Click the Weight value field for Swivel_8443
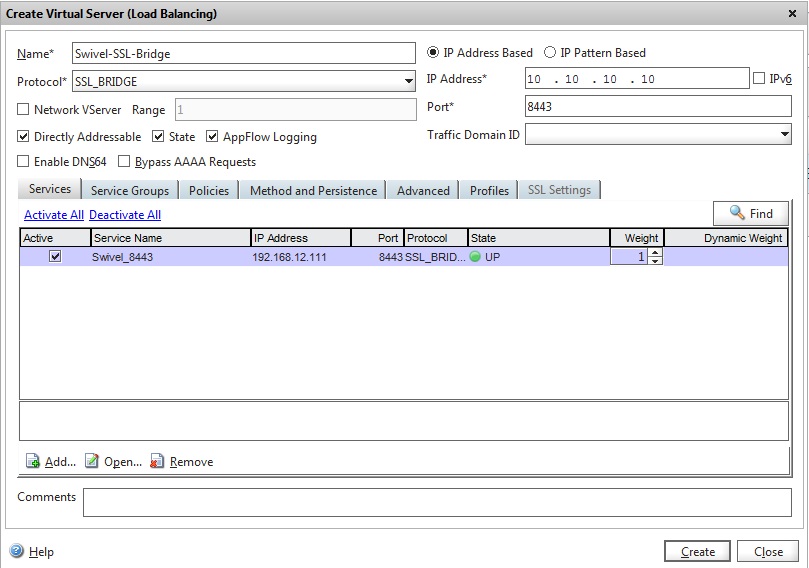This screenshot has width=809, height=568. click(629, 256)
